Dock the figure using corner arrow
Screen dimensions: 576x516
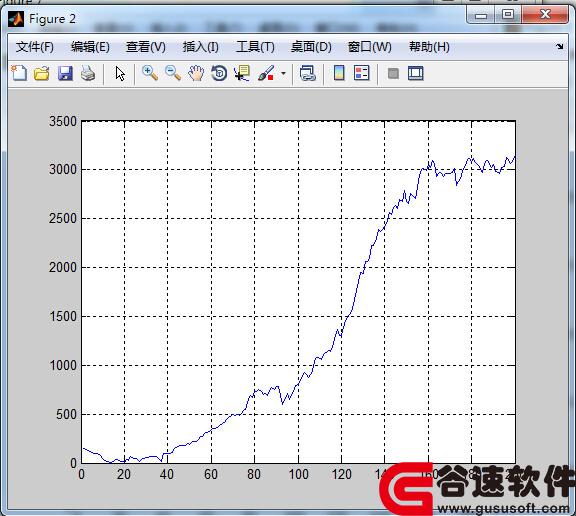coord(559,46)
